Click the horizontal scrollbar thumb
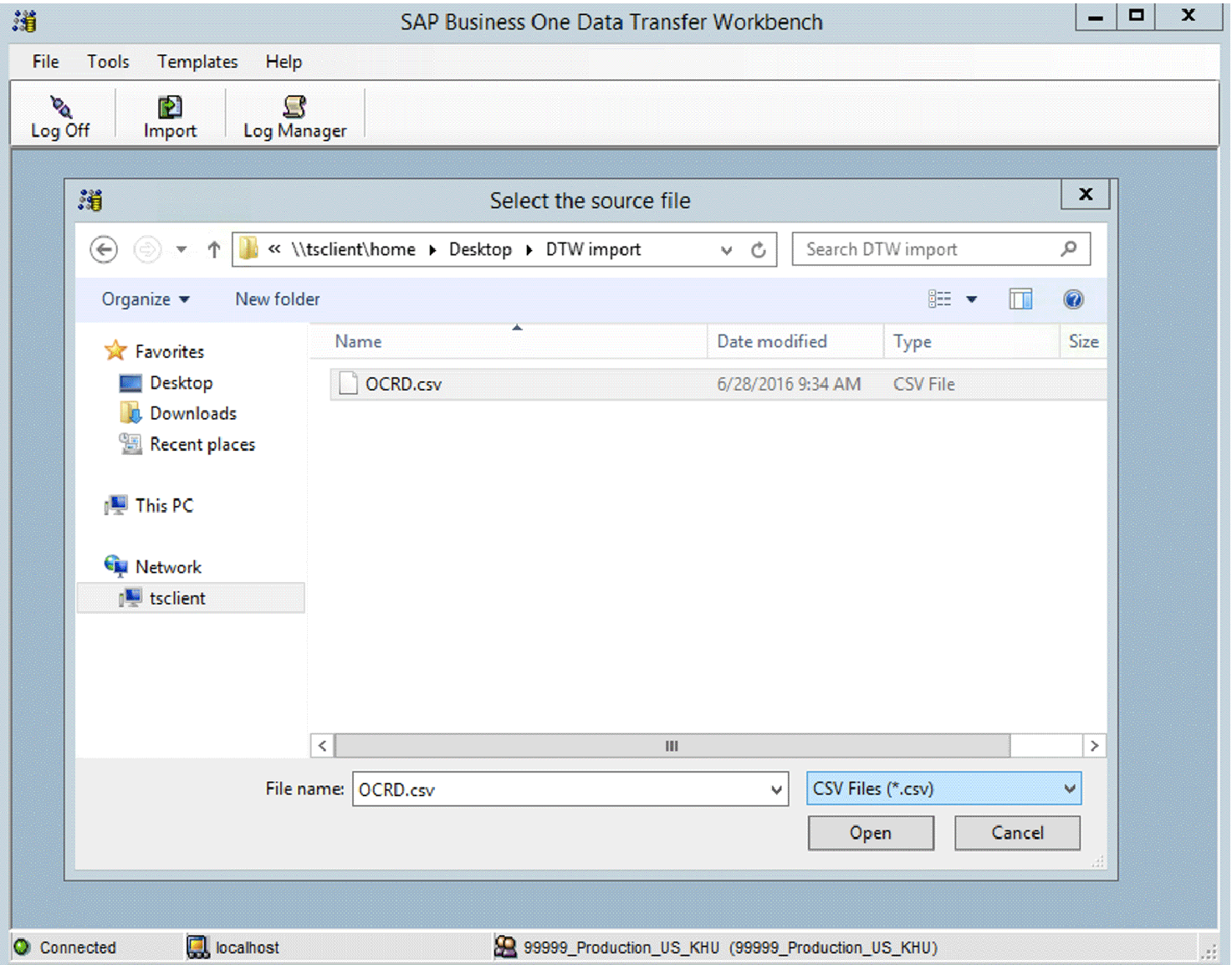1232x965 pixels. 672,746
